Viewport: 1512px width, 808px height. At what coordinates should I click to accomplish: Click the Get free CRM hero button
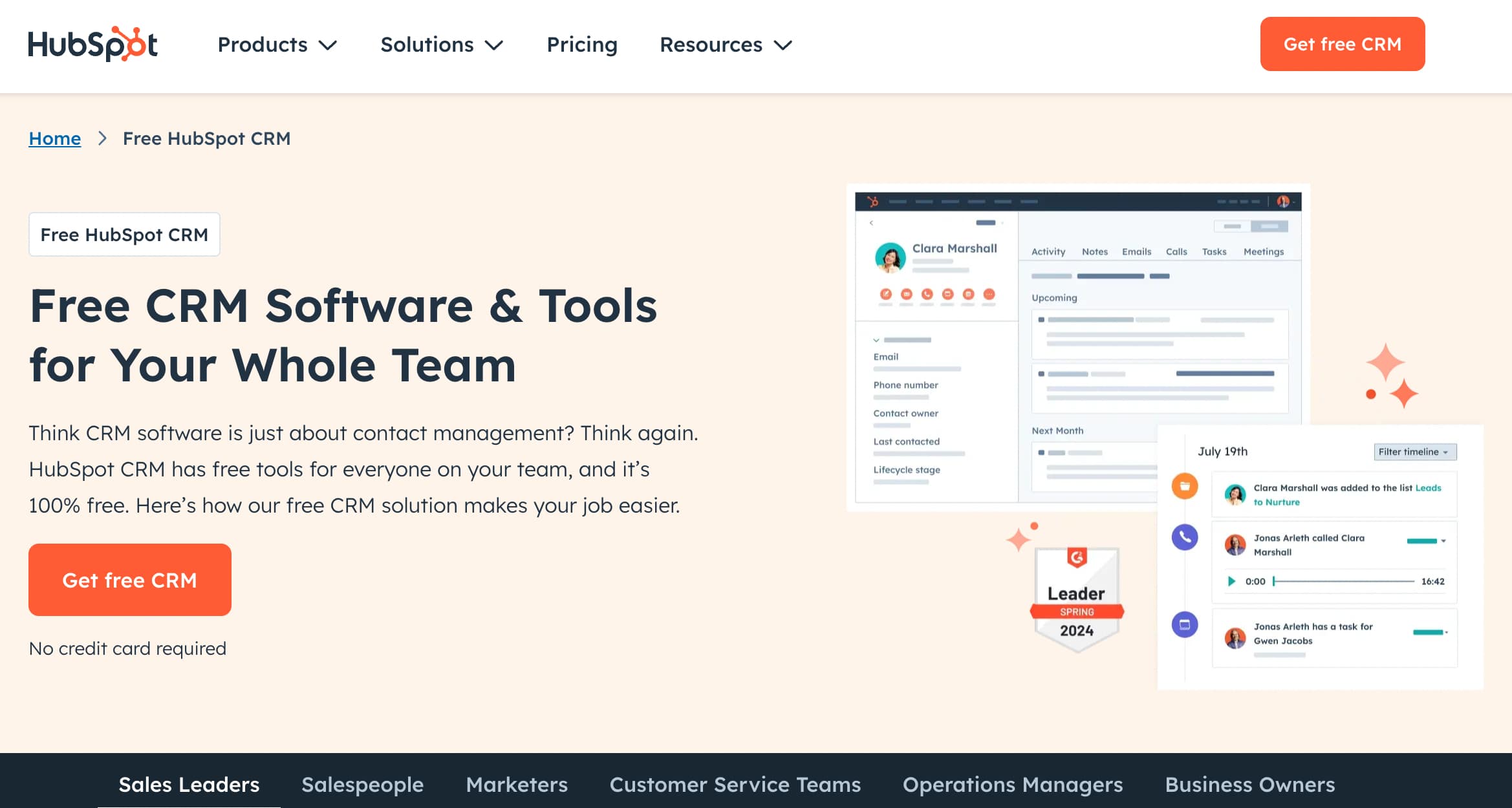click(129, 580)
